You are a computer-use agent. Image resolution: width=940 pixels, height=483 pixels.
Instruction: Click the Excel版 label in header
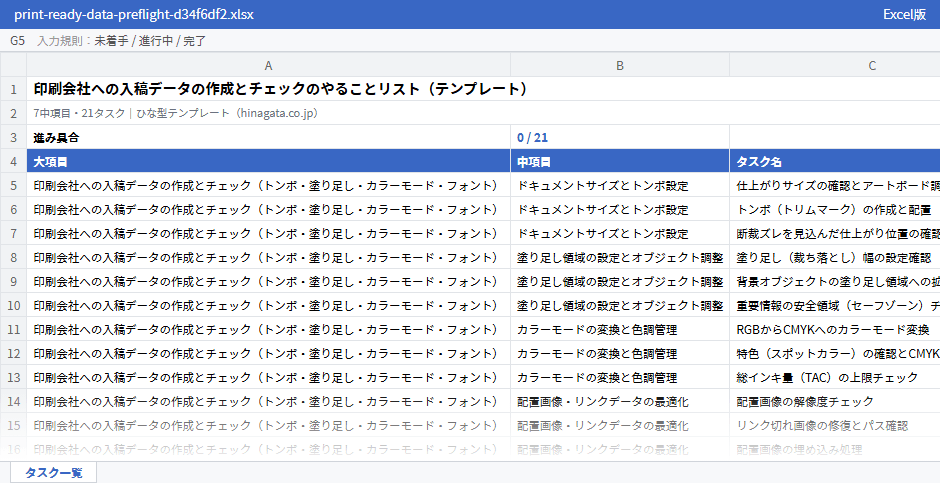(904, 14)
